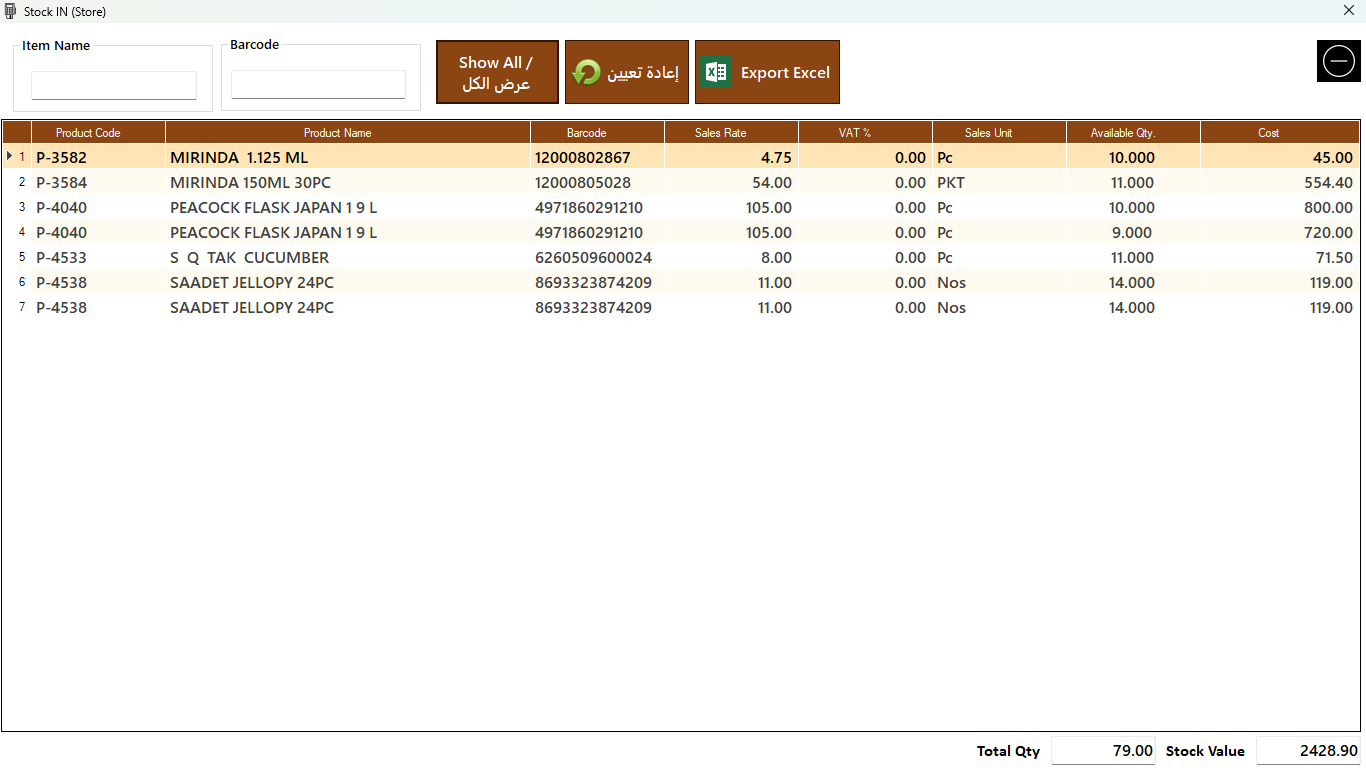Click the Cost column header
The width and height of the screenshot is (1366, 768).
[1280, 132]
